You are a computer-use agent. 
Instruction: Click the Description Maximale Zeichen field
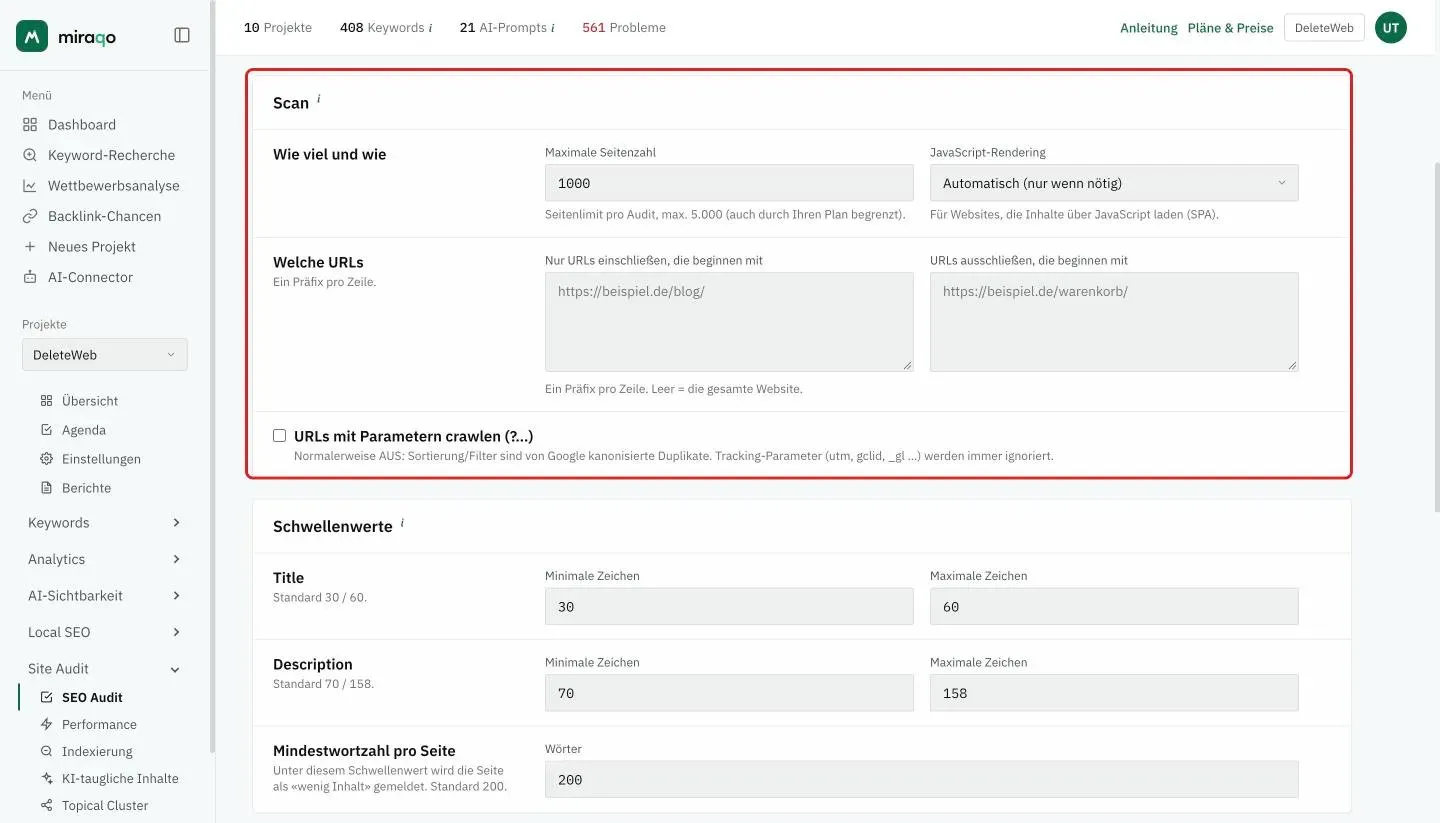click(x=1114, y=693)
